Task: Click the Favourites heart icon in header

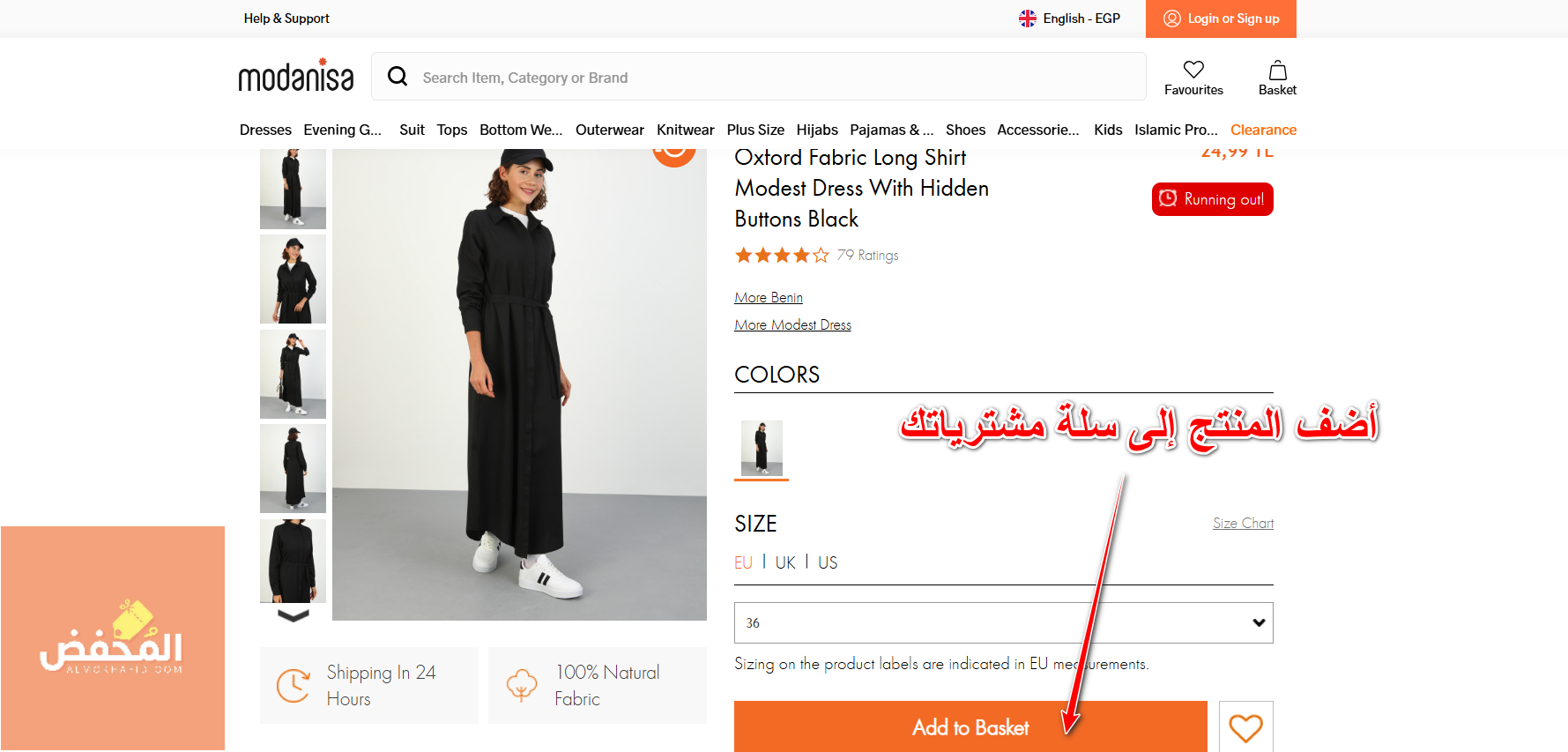Action: coord(1193,70)
